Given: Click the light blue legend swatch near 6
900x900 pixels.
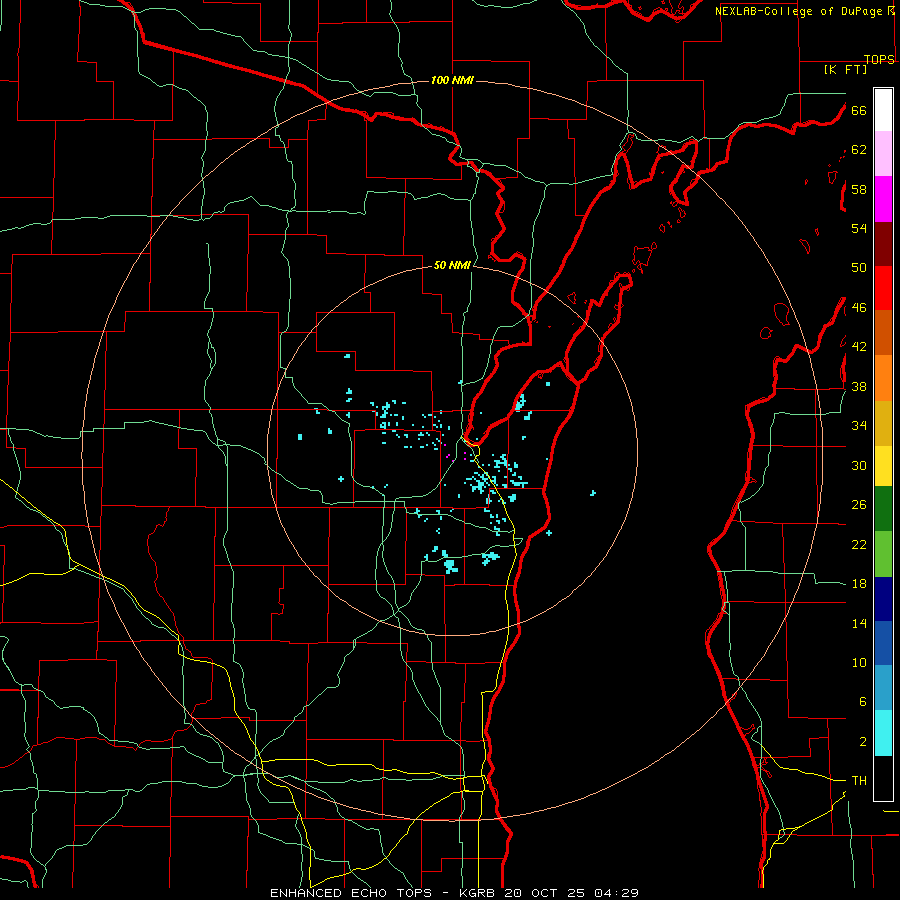Looking at the screenshot, I should click(883, 688).
